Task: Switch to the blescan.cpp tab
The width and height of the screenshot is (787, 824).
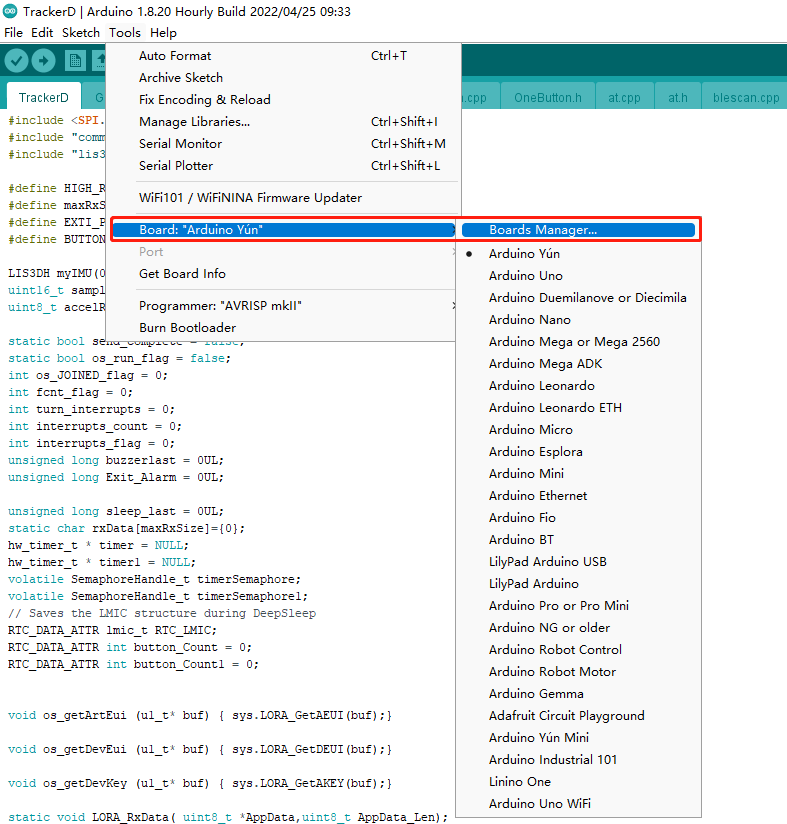Action: pos(745,98)
